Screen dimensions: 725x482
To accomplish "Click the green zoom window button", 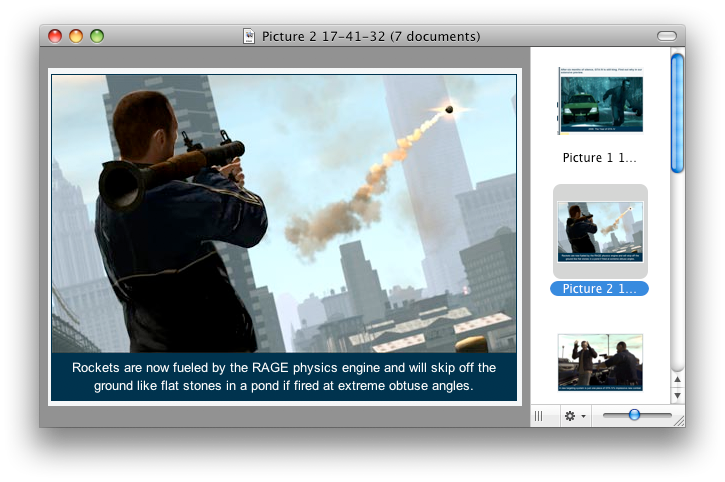I will pos(97,36).
